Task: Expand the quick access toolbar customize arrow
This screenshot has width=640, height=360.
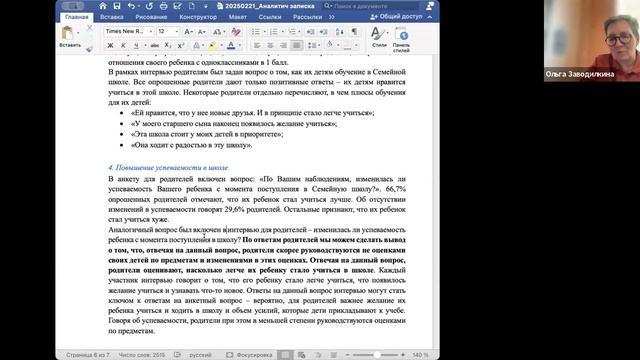Action: pos(206,6)
